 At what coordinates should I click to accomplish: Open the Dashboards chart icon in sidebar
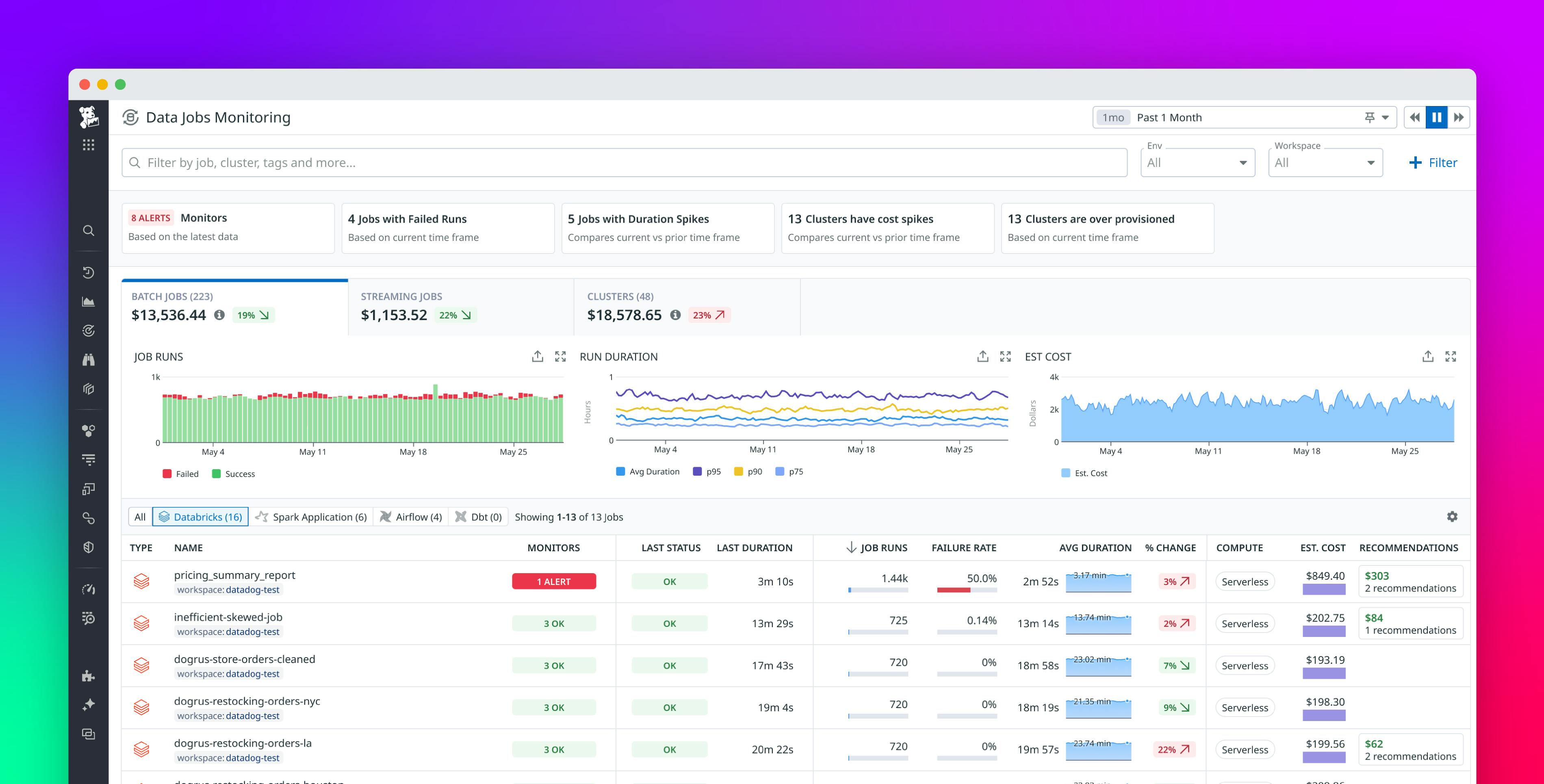click(89, 301)
